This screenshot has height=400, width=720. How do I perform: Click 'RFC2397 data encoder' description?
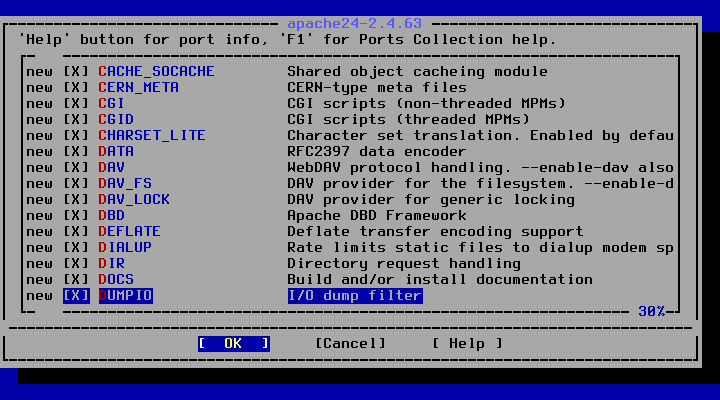pyautogui.click(x=377, y=152)
